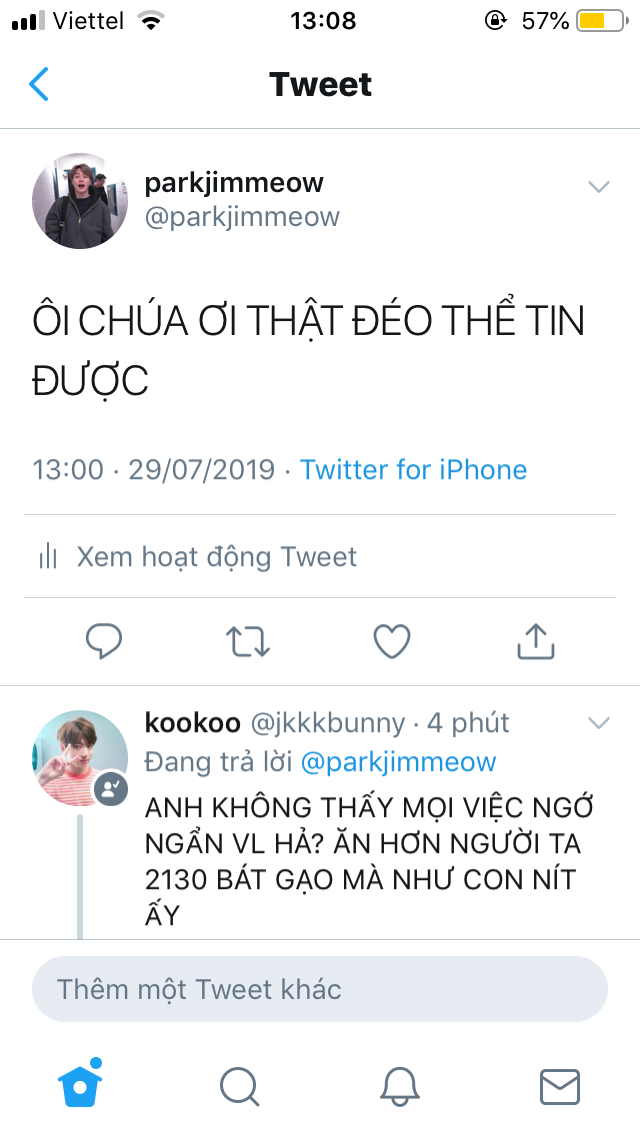The width and height of the screenshot is (640, 1136).
Task: Tap the reply speech bubble icon
Action: click(104, 641)
